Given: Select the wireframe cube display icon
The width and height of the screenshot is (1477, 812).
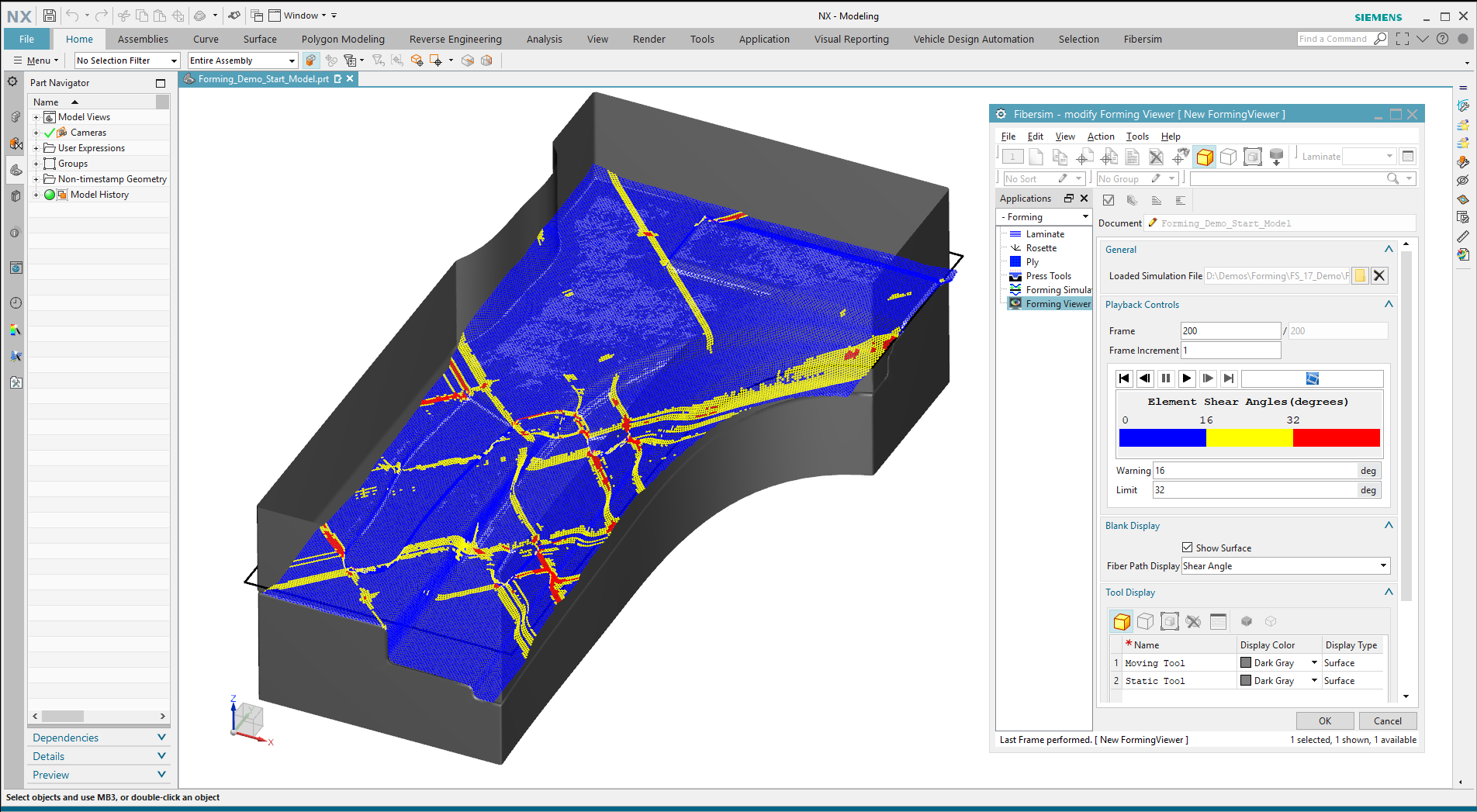Looking at the screenshot, I should pos(1228,156).
